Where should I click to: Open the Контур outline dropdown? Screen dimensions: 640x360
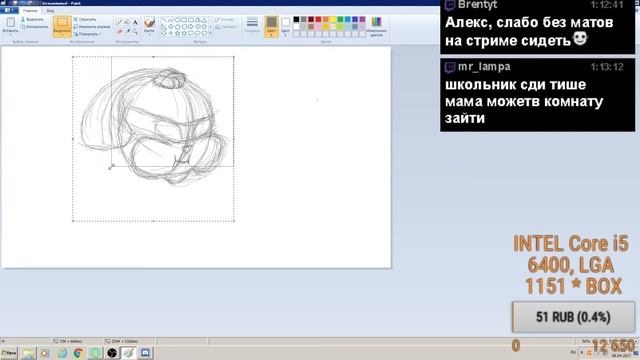click(227, 20)
